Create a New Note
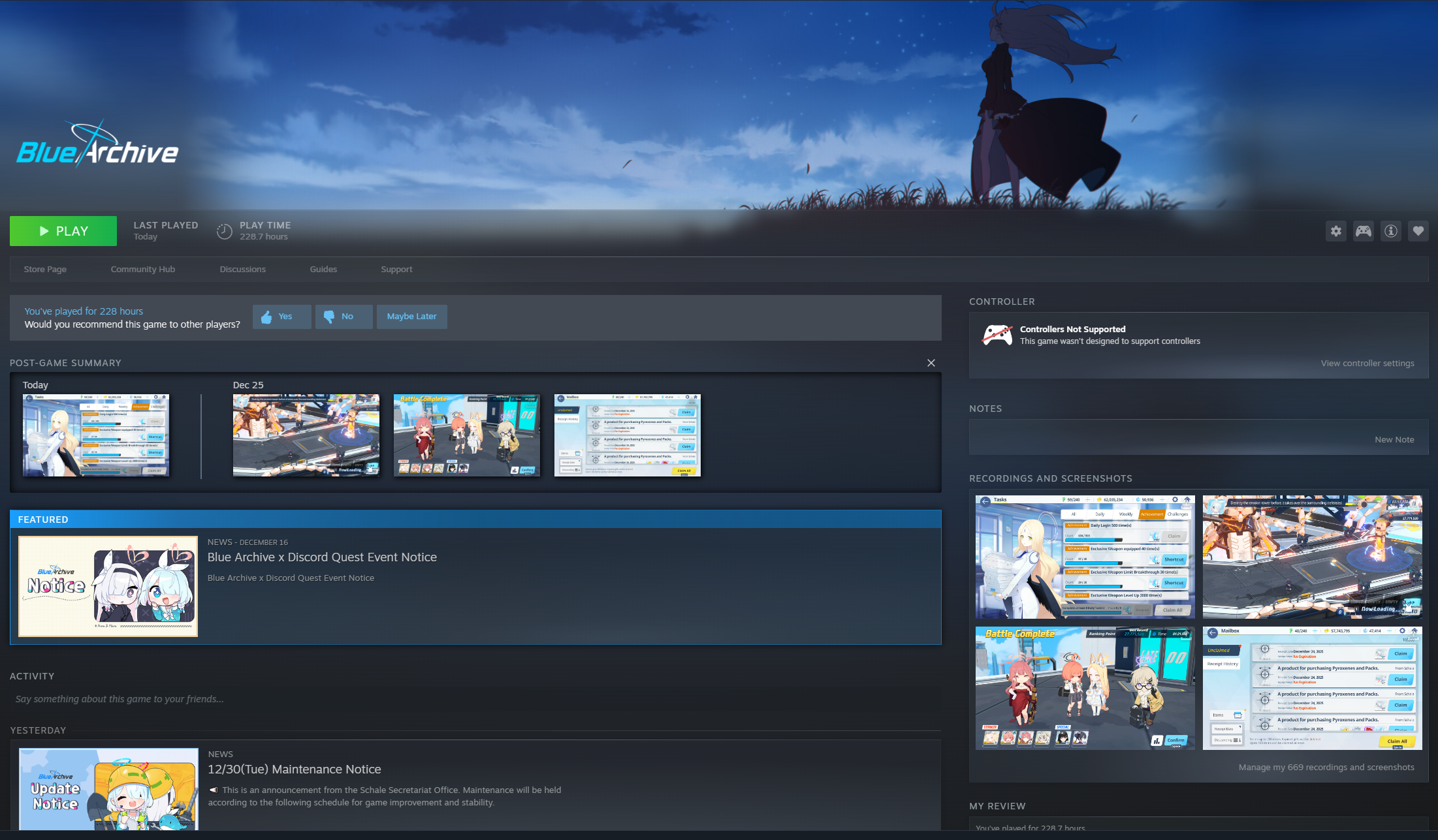The height and width of the screenshot is (840, 1438). tap(1394, 439)
